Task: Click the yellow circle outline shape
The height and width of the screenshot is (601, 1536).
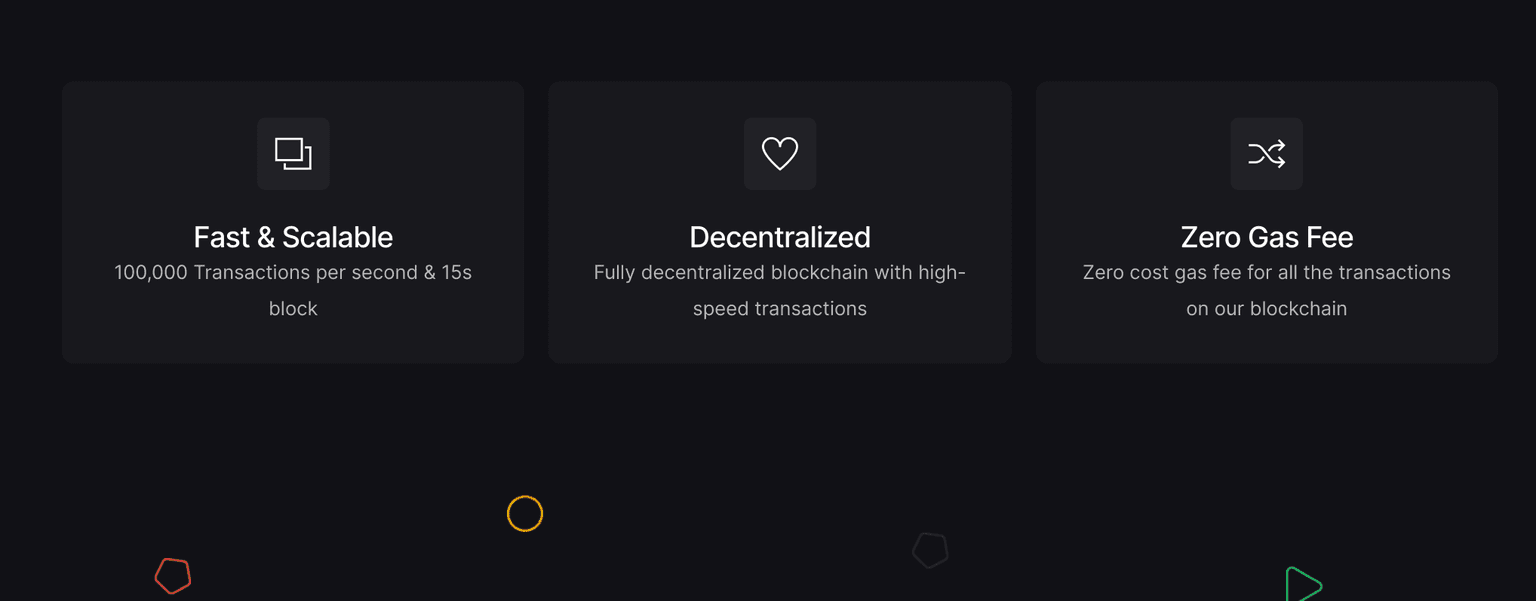Action: pos(525,514)
